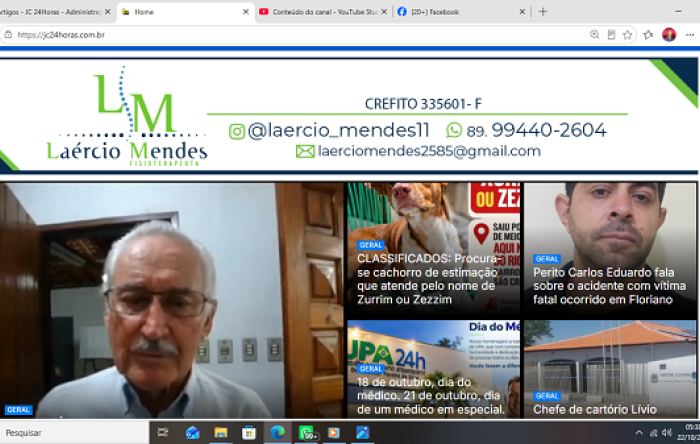Open Task View on the taskbar
The width and height of the screenshot is (700, 444).
pyautogui.click(x=163, y=432)
